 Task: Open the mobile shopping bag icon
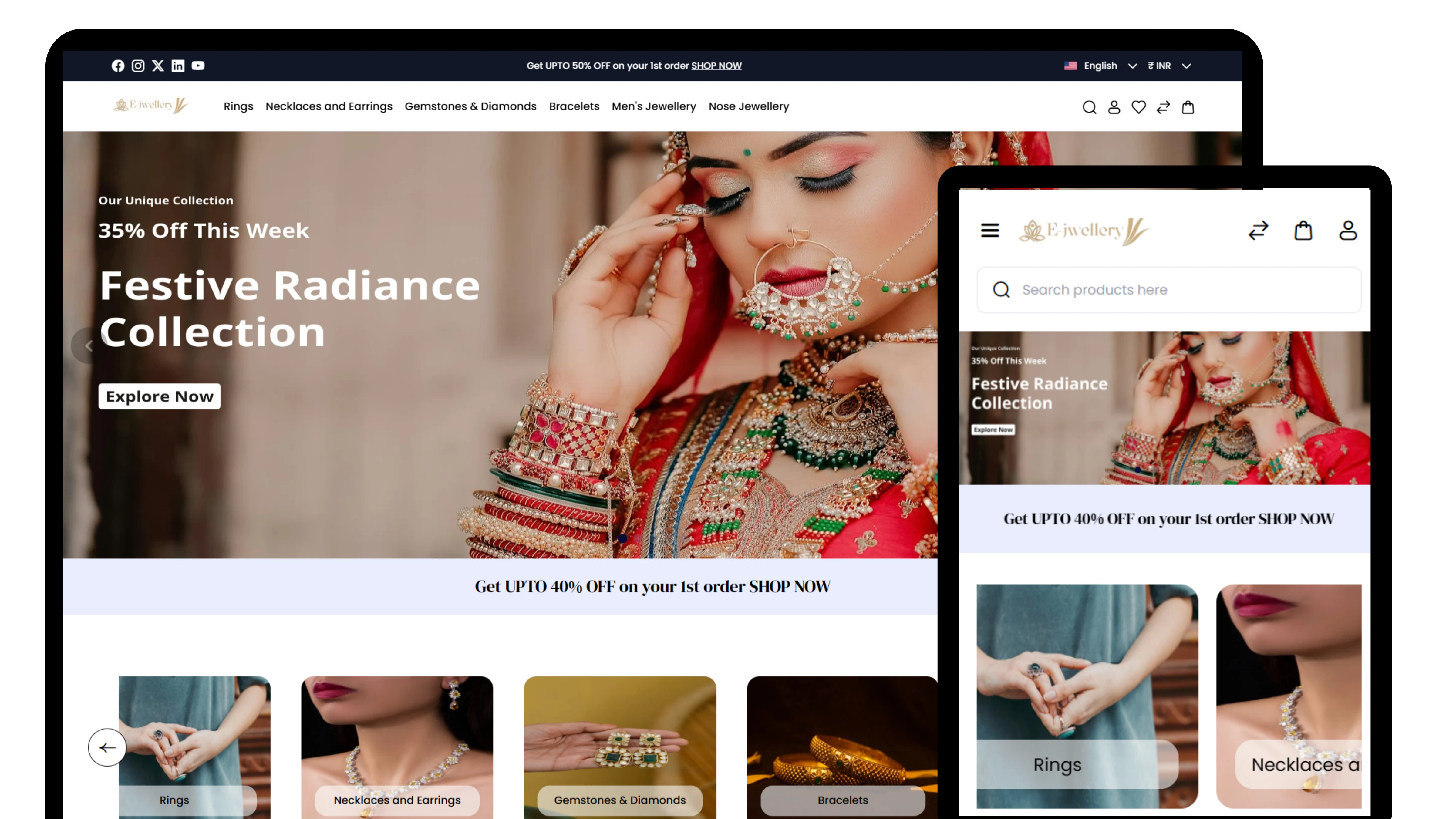(1303, 230)
